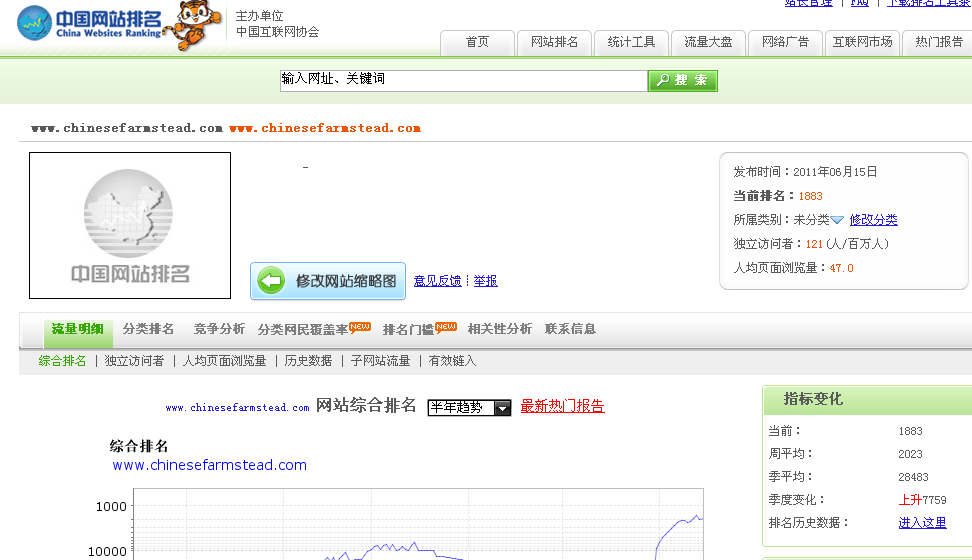Open the 流量大盘 nav tab
The height and width of the screenshot is (560, 972).
click(x=708, y=42)
